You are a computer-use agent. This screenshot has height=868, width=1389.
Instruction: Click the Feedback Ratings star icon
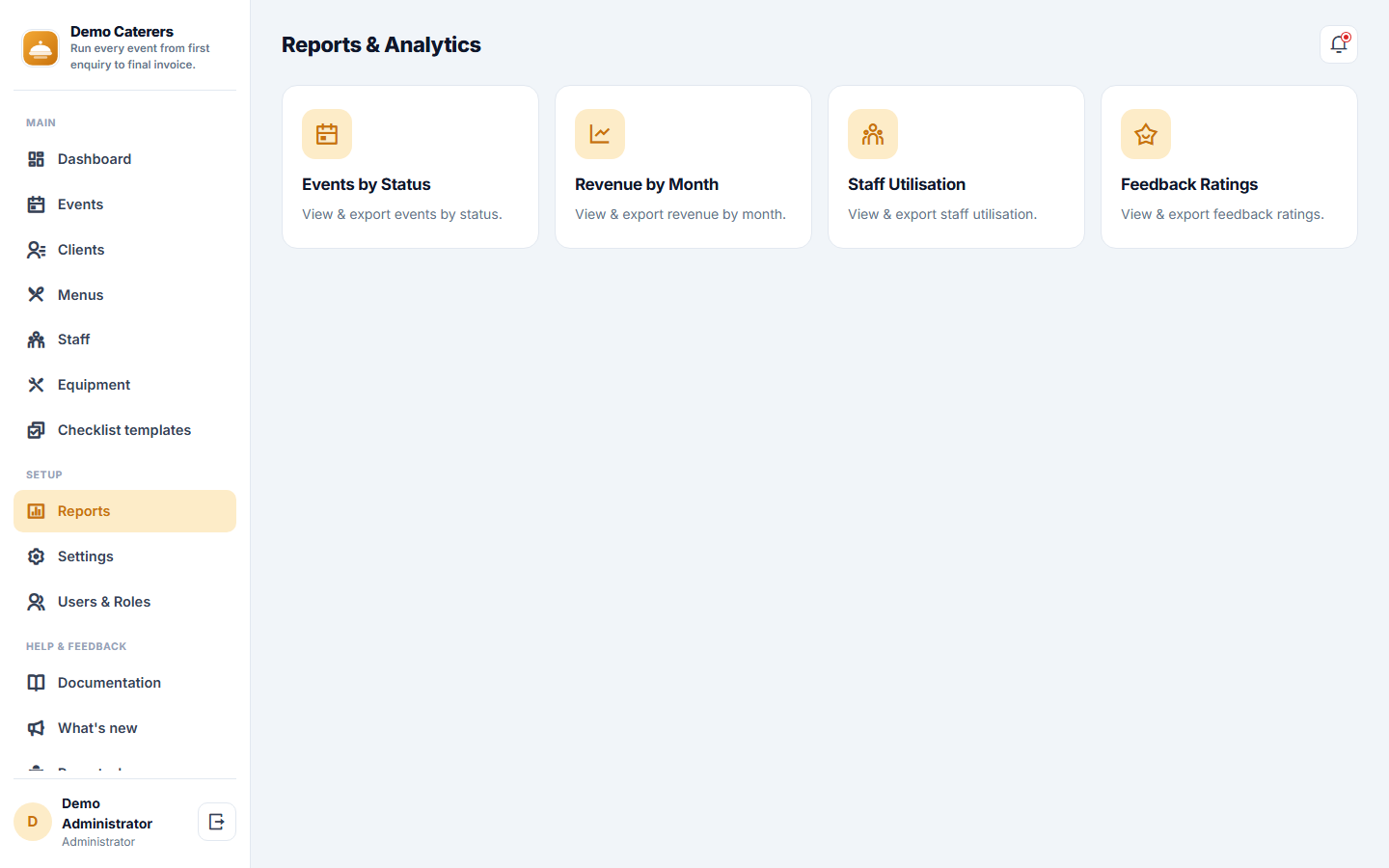1146,134
